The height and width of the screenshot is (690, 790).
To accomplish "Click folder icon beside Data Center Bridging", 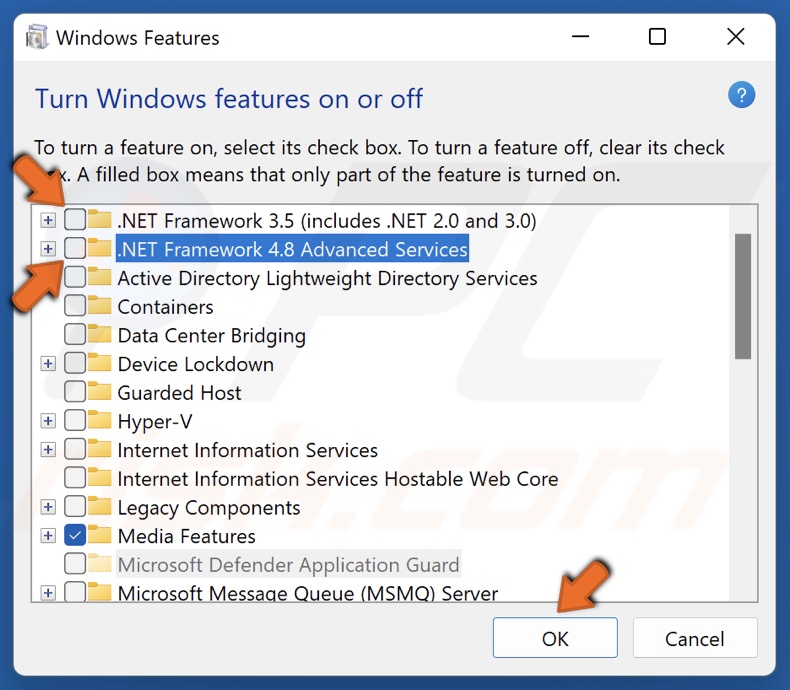I will pos(99,334).
